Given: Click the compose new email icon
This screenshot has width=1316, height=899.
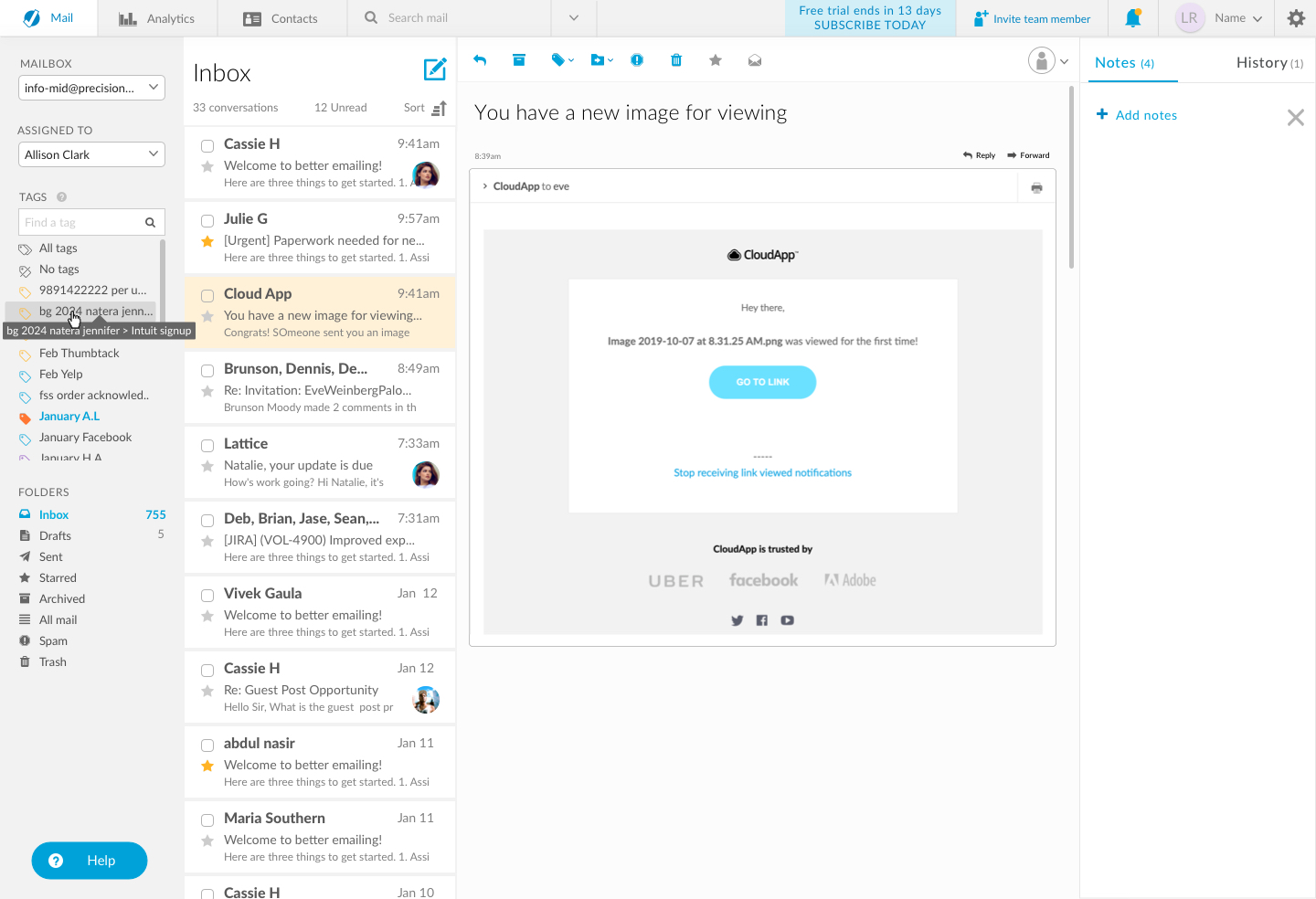Looking at the screenshot, I should (x=435, y=69).
